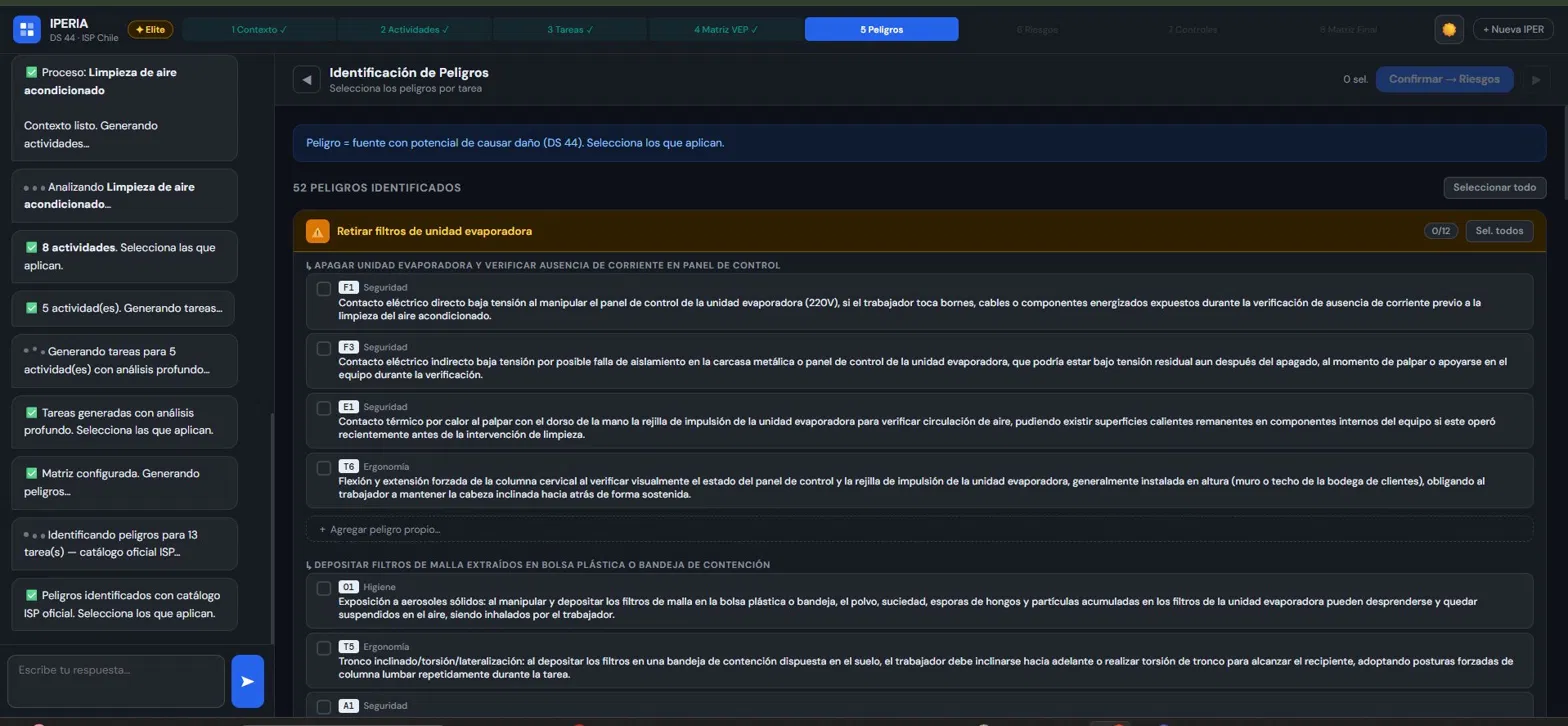This screenshot has width=1568, height=726.
Task: Start a new assessment with + Nueva IPER
Action: pos(1513,30)
